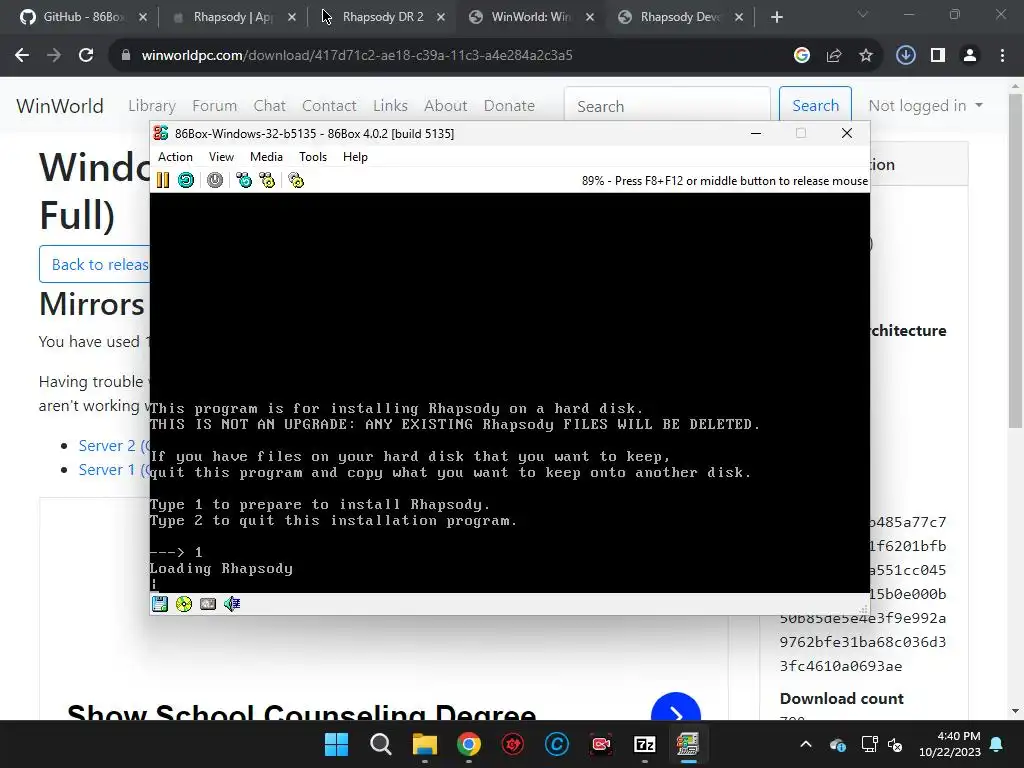Send Ctrl+Alt+Esc via the yellow toolbar icon
1024x768 pixels.
click(267, 180)
